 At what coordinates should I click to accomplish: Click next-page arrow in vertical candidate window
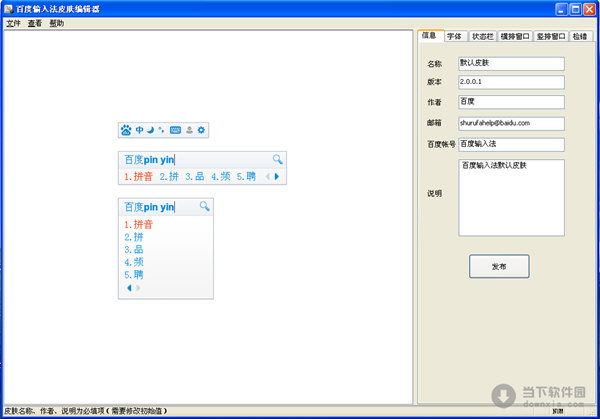(x=138, y=288)
